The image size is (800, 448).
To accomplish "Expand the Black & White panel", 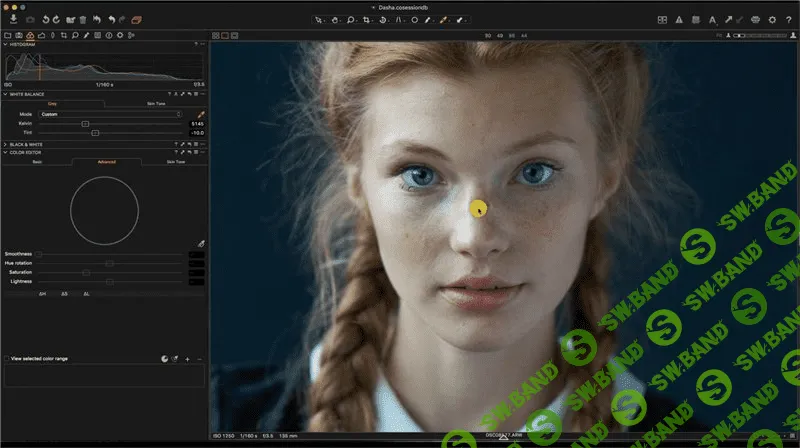I will pos(5,144).
